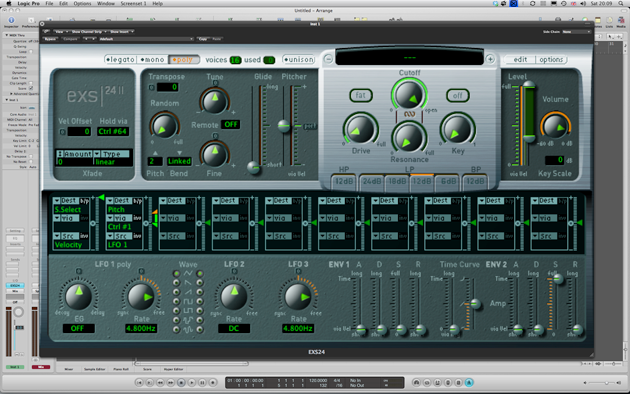Click the transport Stop button
Screen dimensions: 630x394
click(181, 382)
